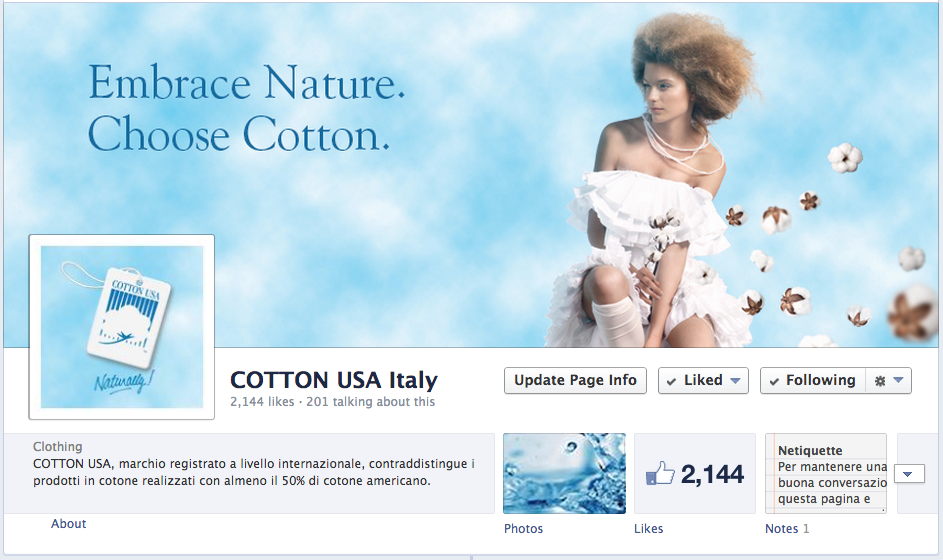
Task: Click the 2,144 number in Likes box
Action: pos(712,475)
